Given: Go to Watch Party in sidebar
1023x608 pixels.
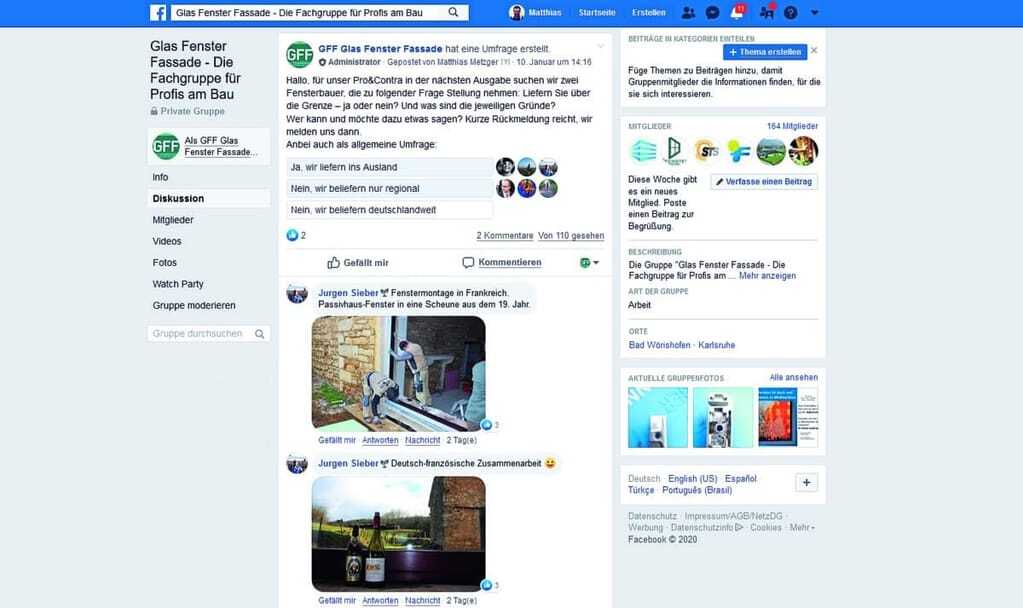Looking at the screenshot, I should 178,284.
